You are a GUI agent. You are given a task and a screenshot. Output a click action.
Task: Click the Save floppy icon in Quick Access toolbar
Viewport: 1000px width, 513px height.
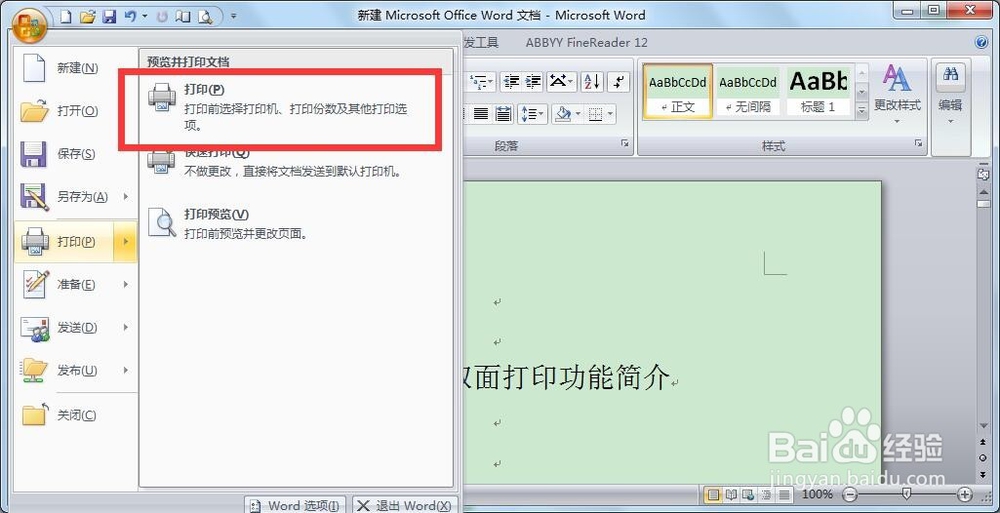109,16
